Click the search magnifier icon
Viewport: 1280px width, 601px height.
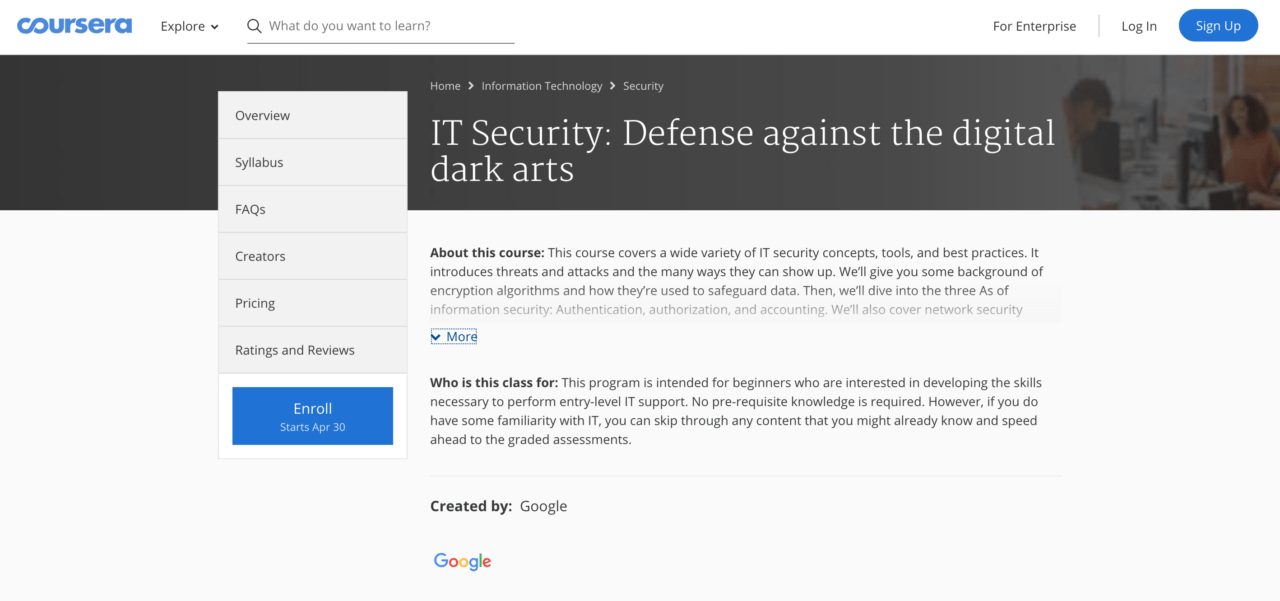(255, 26)
